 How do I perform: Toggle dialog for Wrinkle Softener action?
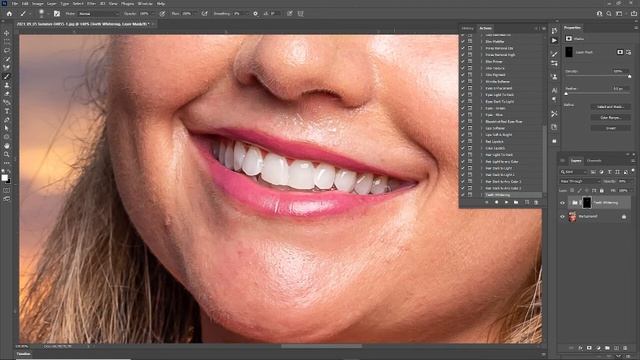click(470, 82)
